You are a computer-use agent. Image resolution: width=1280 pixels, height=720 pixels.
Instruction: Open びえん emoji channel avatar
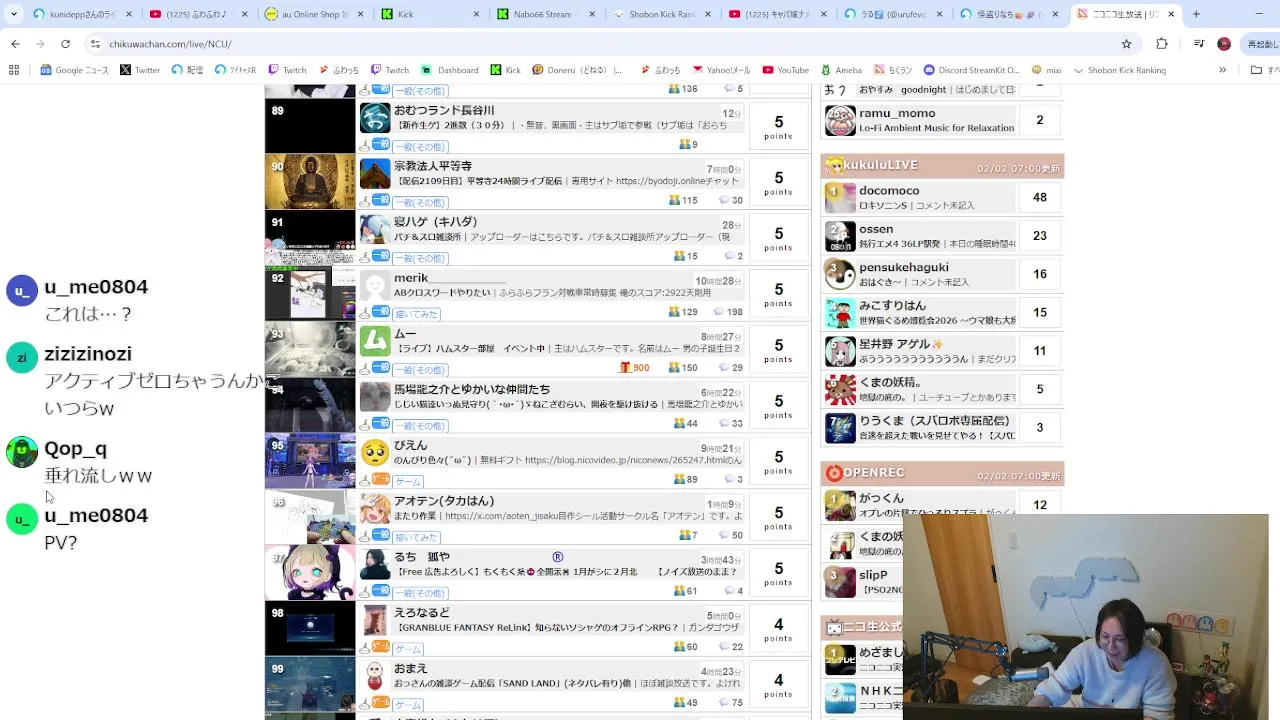(x=375, y=453)
